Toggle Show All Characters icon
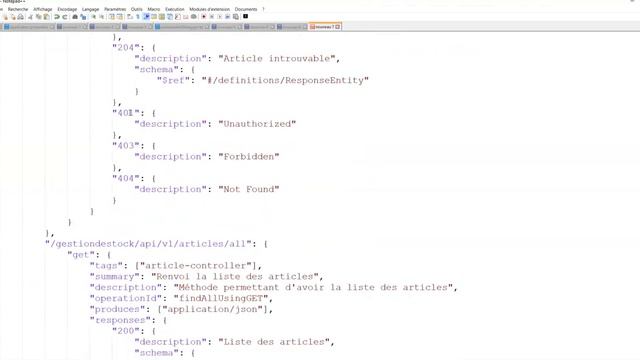Viewport: 640px width, 360px height. 138,17
